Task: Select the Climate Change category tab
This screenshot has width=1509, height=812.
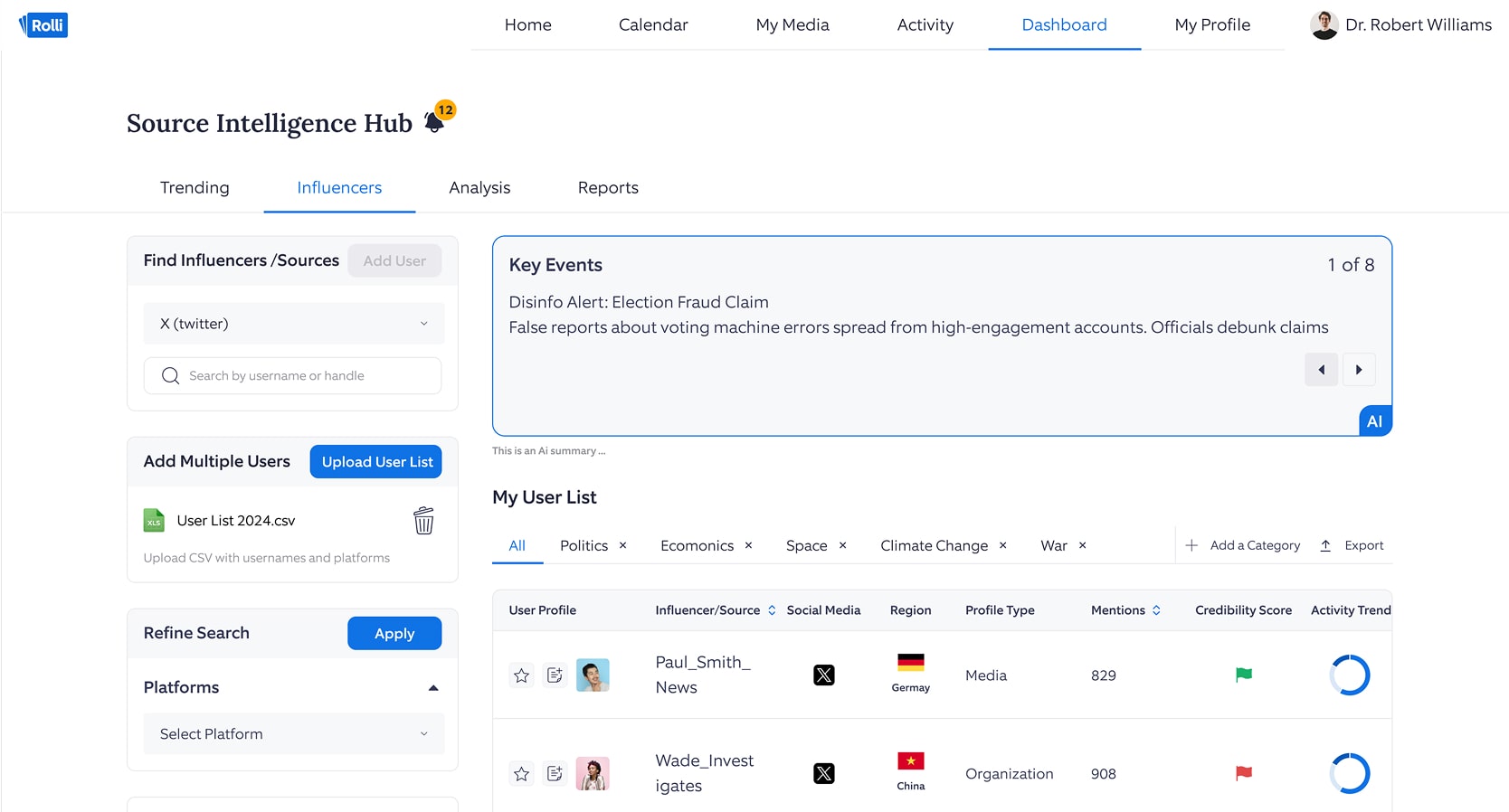Action: click(x=935, y=545)
